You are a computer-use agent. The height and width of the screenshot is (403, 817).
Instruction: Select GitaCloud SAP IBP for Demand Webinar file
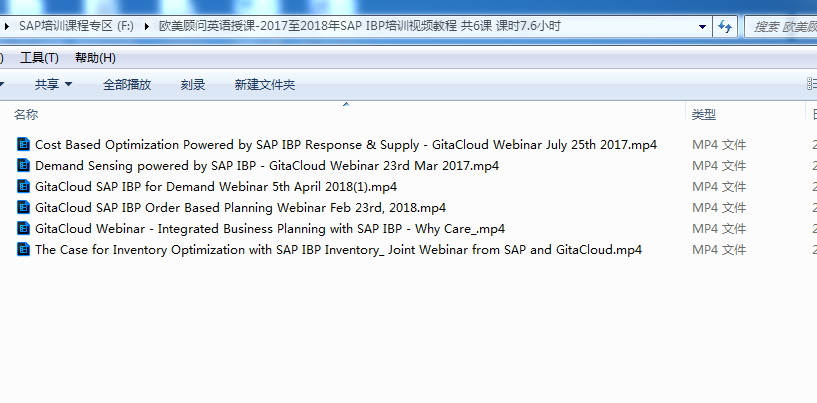tap(216, 186)
